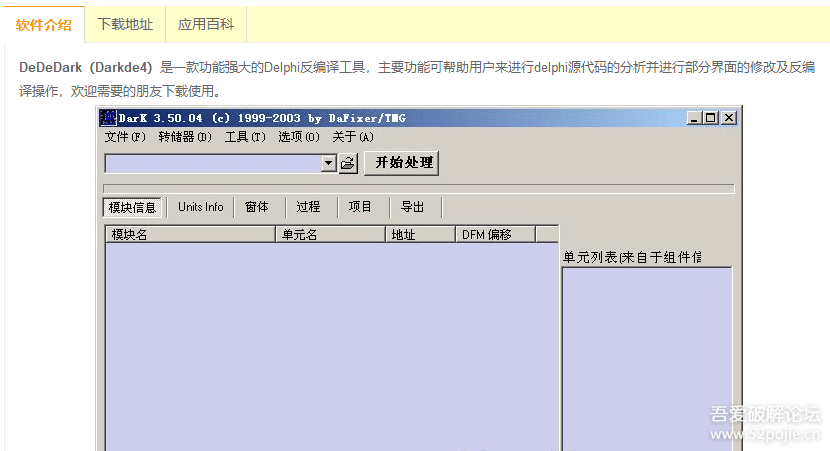Click the open file folder icon
Image resolution: width=830 pixels, height=451 pixels.
[348, 163]
